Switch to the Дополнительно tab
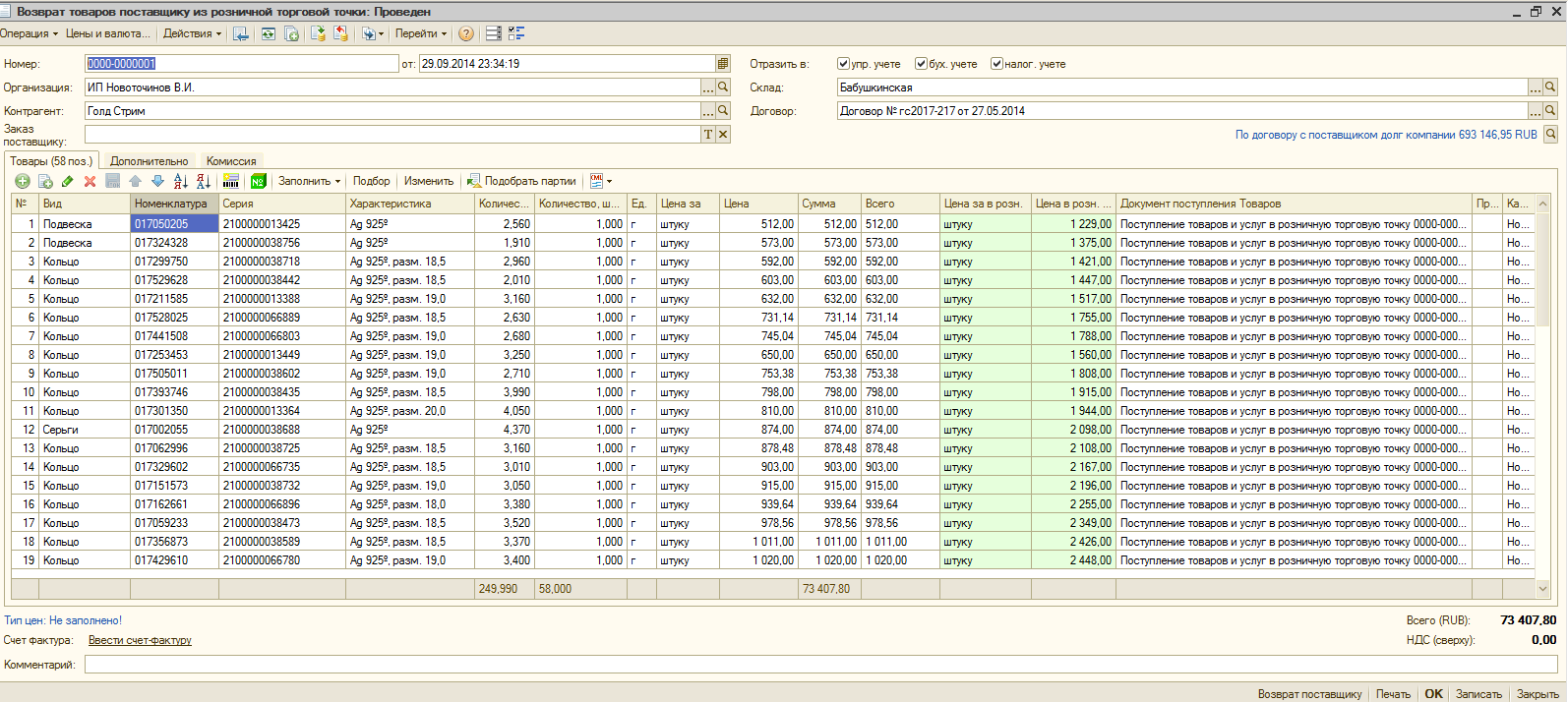The height and width of the screenshot is (702, 1568). (149, 161)
